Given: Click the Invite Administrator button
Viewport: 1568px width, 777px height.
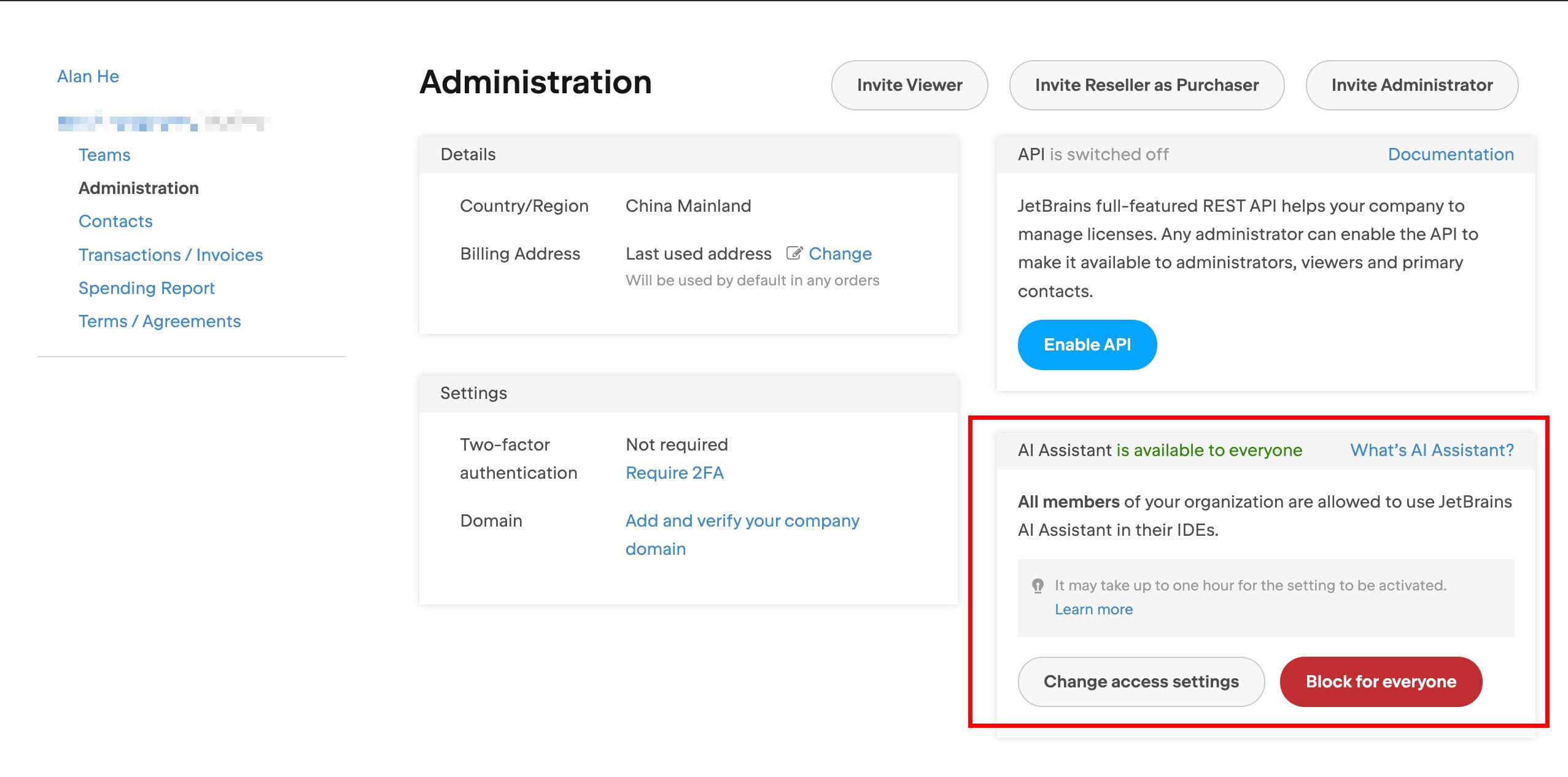Looking at the screenshot, I should [x=1412, y=85].
